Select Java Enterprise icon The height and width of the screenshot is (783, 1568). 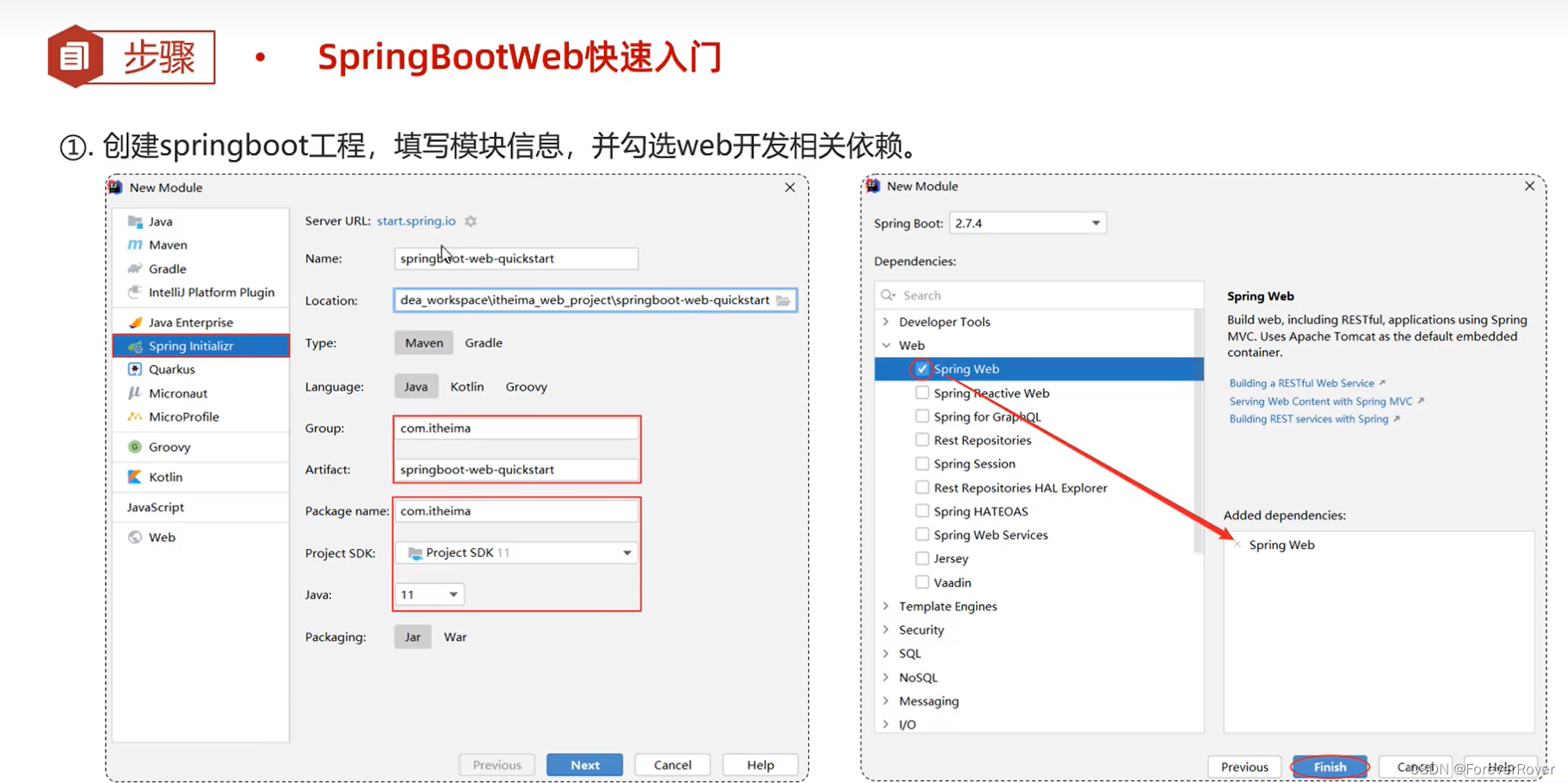135,323
